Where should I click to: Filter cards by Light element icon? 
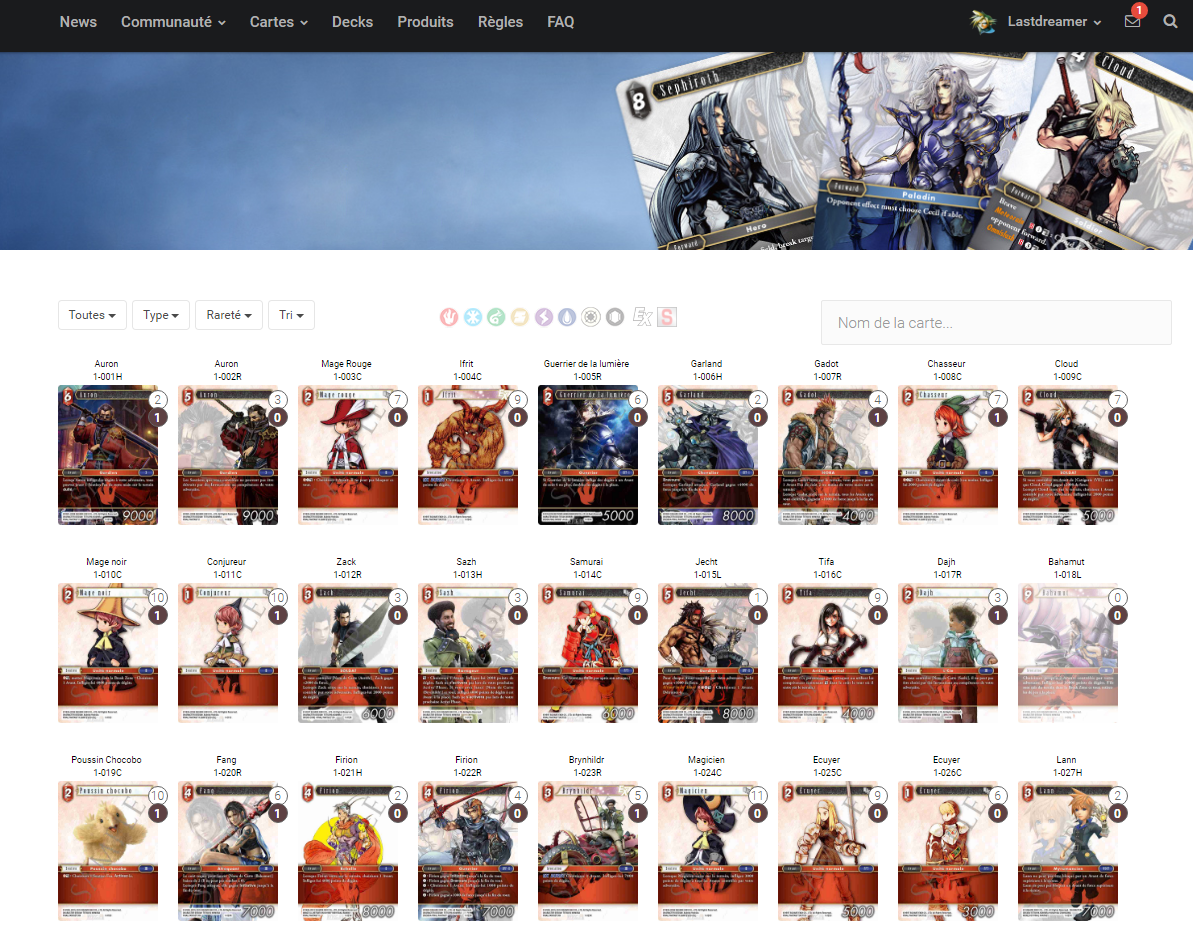[590, 317]
